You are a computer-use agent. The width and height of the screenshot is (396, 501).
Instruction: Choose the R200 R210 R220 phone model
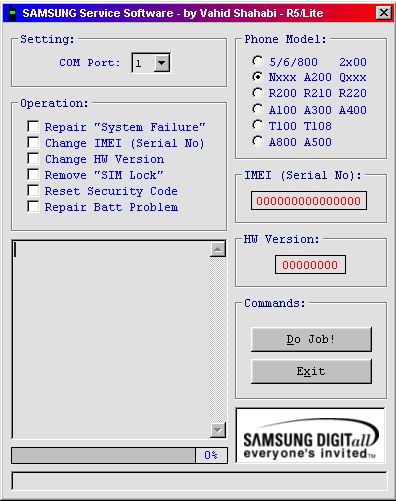[257, 93]
